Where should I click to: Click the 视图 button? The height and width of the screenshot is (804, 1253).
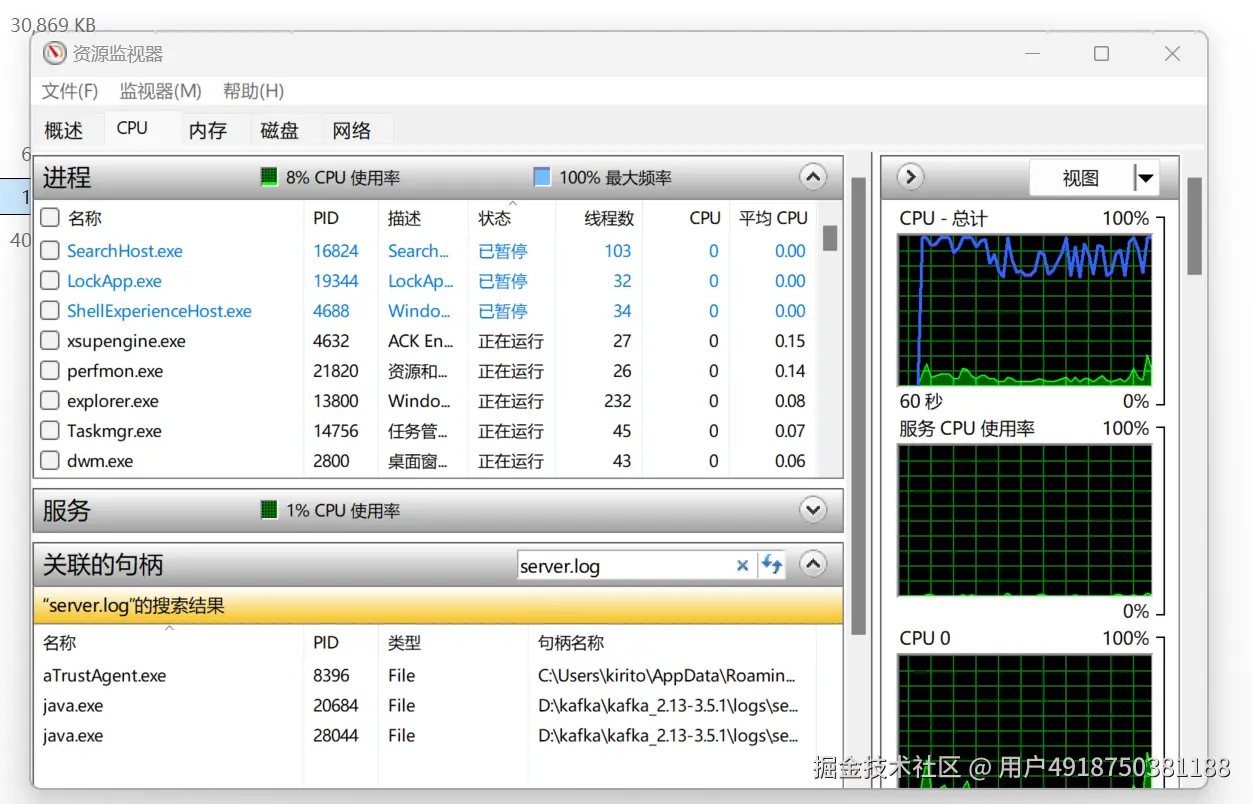1081,178
